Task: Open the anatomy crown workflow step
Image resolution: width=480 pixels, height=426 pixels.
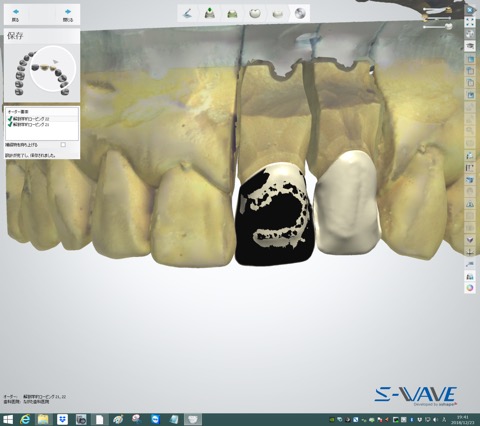Action: [255, 14]
